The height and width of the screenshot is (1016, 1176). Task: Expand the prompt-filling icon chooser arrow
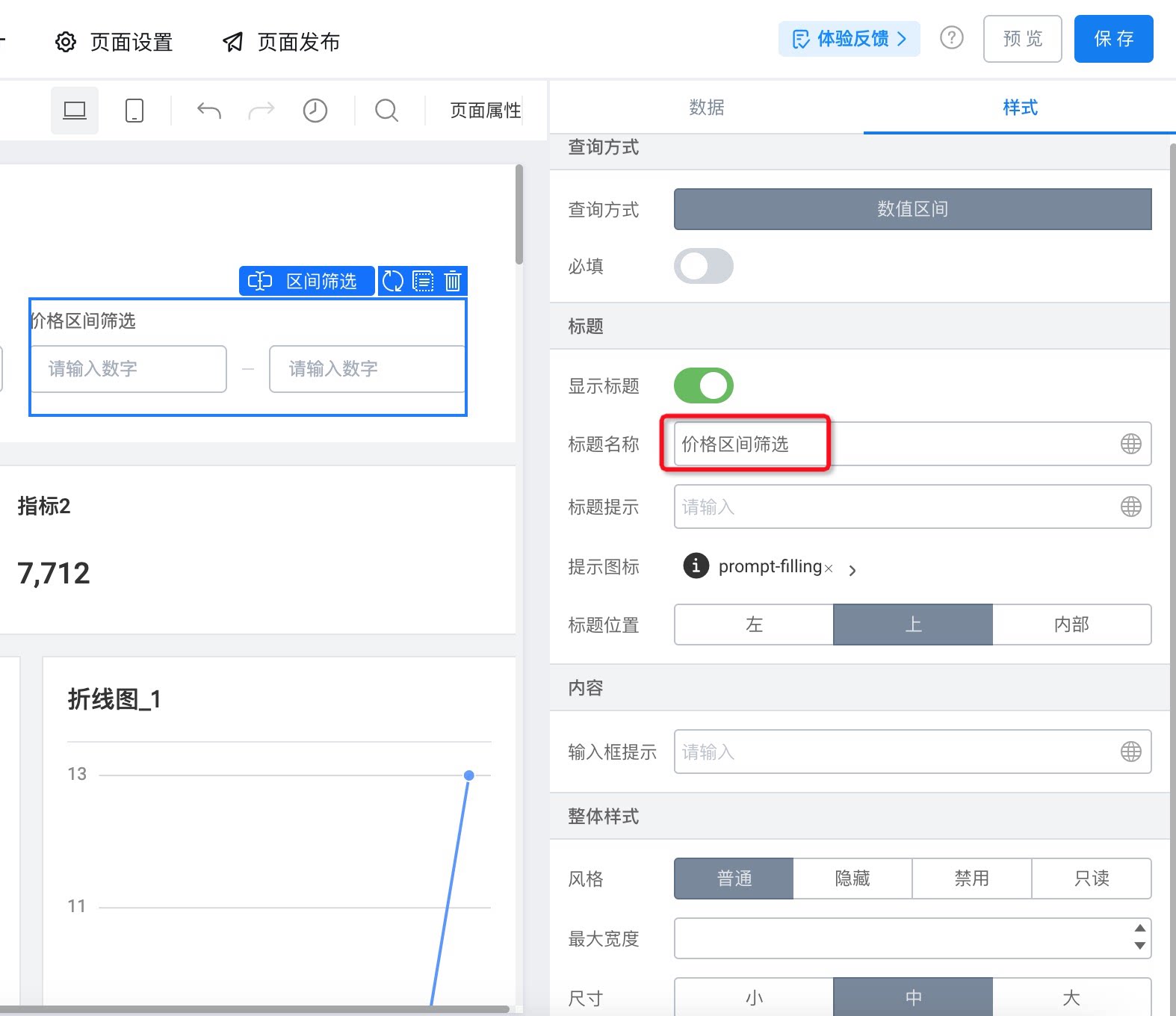(x=852, y=570)
